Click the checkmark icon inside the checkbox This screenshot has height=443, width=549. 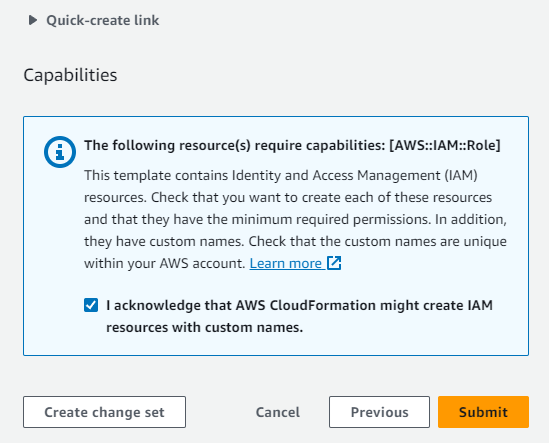[x=91, y=305]
